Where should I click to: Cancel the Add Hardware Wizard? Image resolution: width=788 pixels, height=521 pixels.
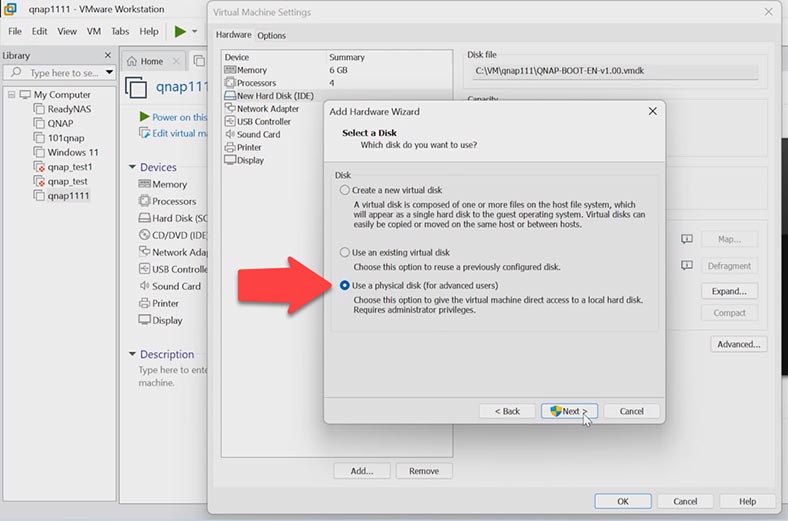click(x=631, y=411)
